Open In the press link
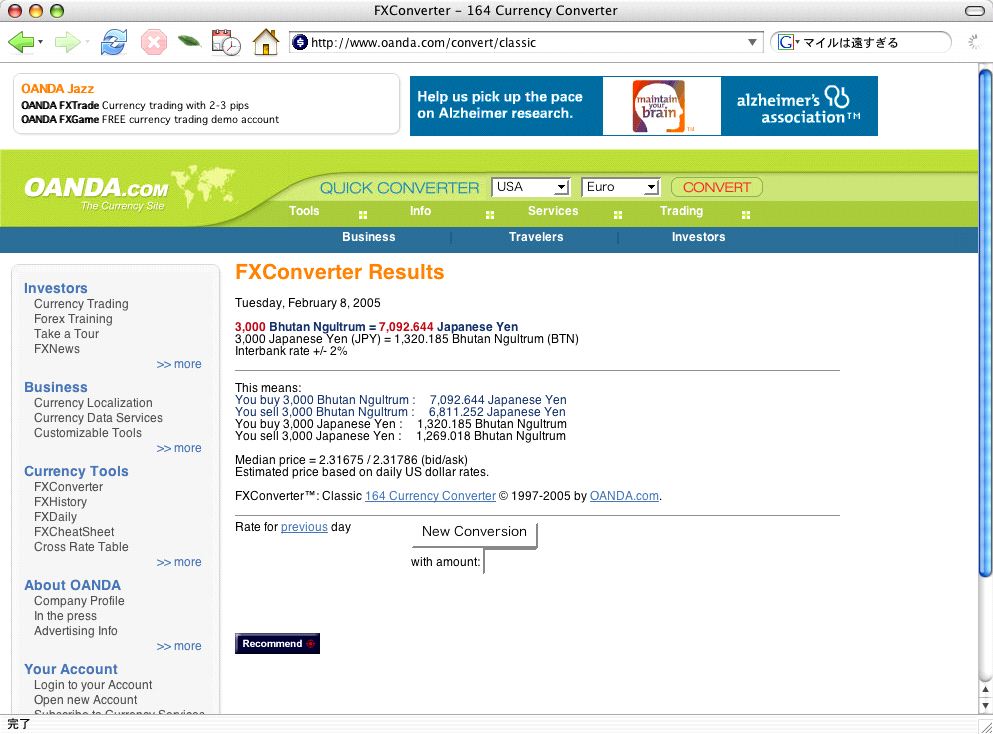Screen dimensions: 993x734 click(x=65, y=616)
